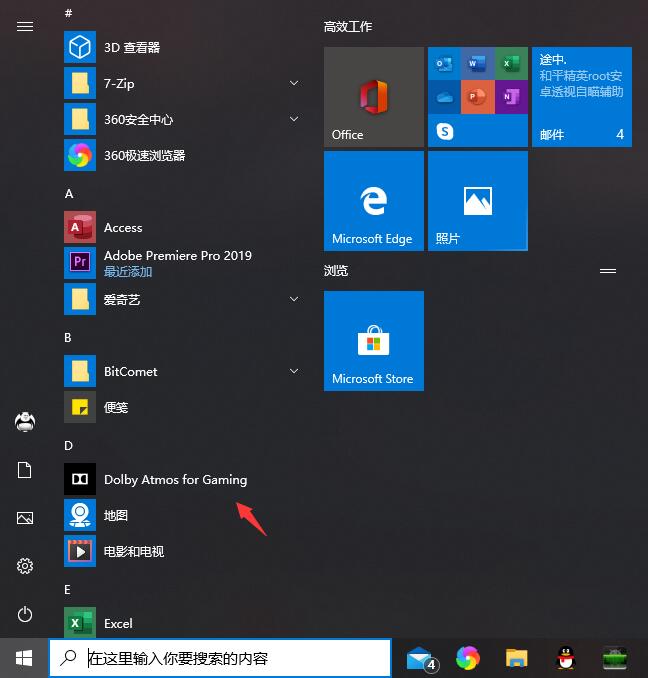Open Access from the app list

tap(123, 227)
